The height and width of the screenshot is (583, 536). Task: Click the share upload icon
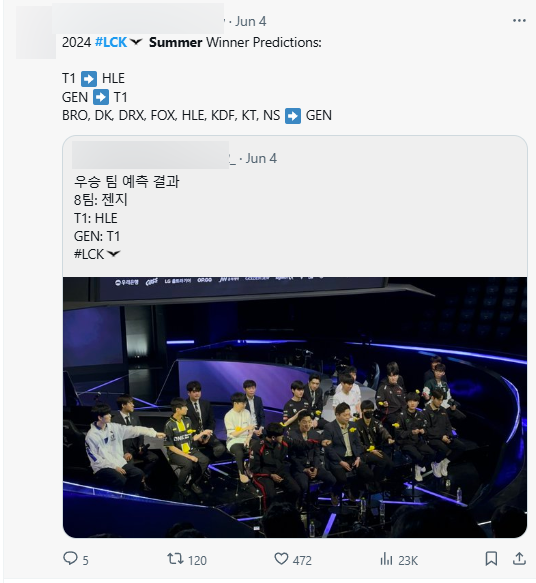click(x=519, y=558)
